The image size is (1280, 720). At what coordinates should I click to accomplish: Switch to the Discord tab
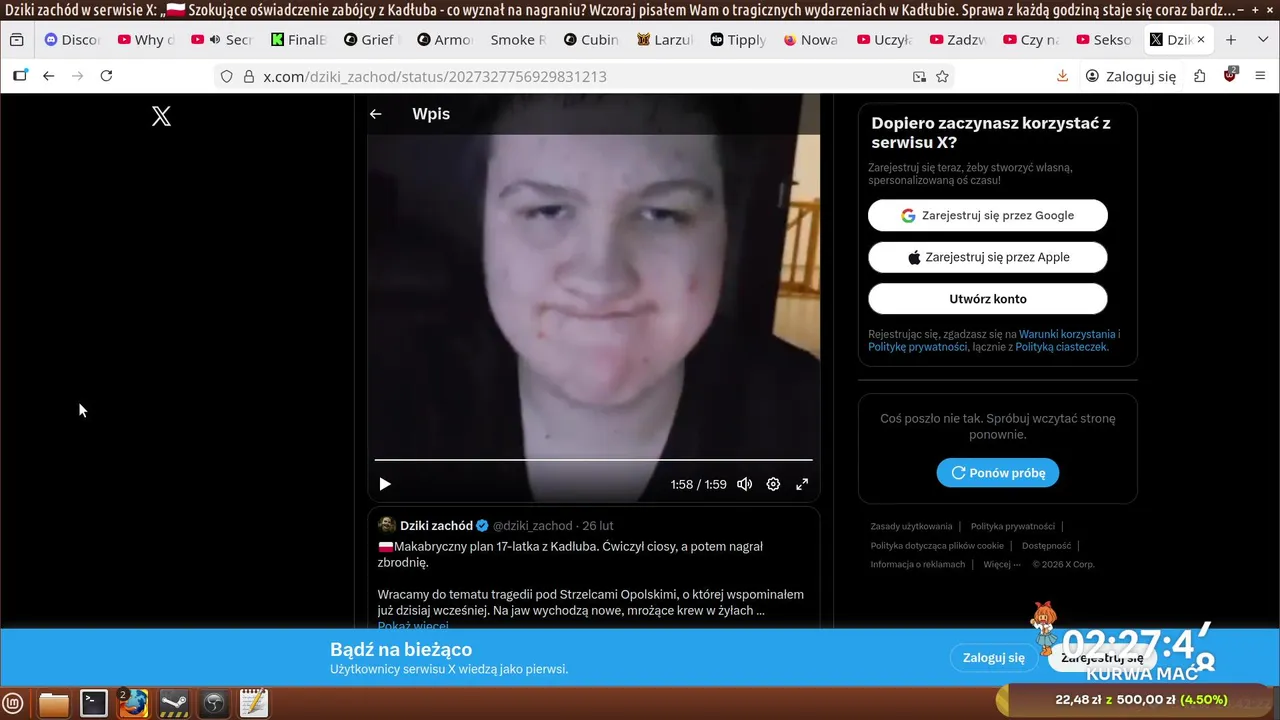73,40
